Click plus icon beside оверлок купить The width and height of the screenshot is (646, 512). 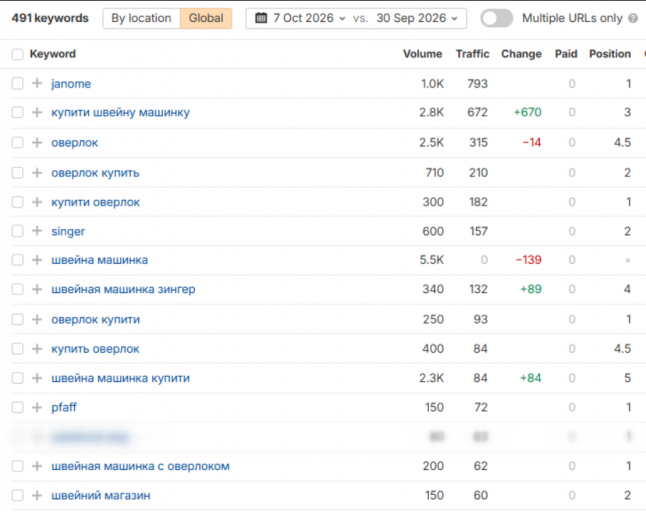[x=37, y=173]
